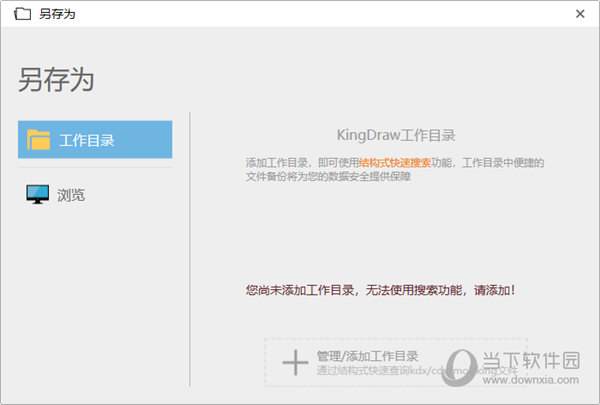Click the line 文件备份将为您的数据安全提供保障

(328, 176)
